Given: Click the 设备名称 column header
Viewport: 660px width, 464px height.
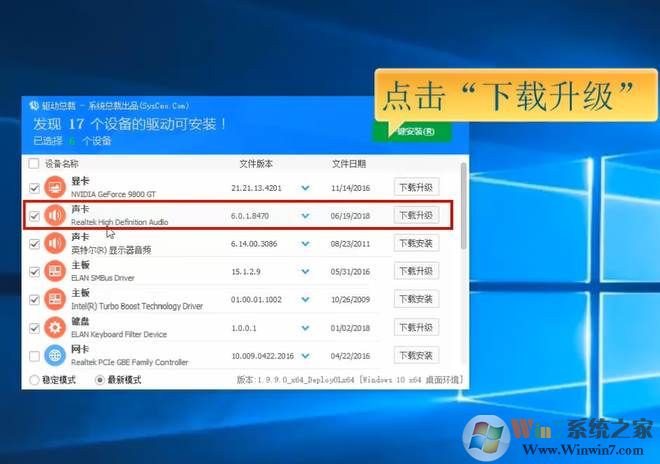Looking at the screenshot, I should coord(62,164).
